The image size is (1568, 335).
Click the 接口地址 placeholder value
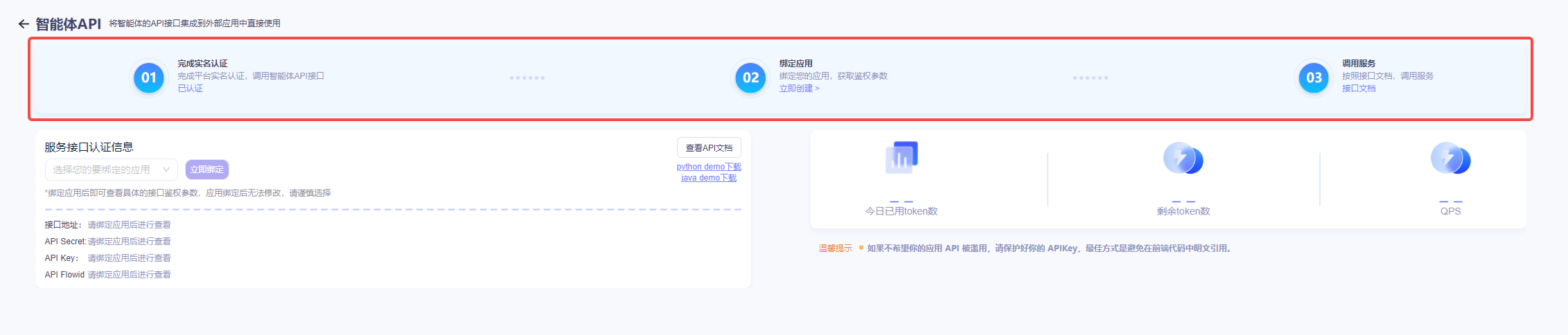pos(129,225)
